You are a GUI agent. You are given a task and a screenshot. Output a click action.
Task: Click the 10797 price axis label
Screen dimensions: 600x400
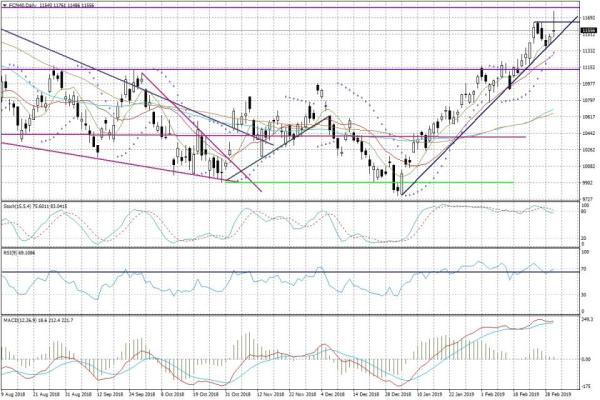[587, 101]
